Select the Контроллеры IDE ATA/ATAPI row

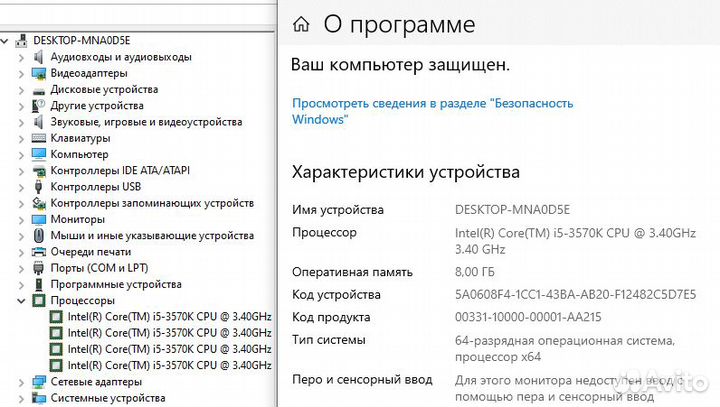pyautogui.click(x=120, y=171)
